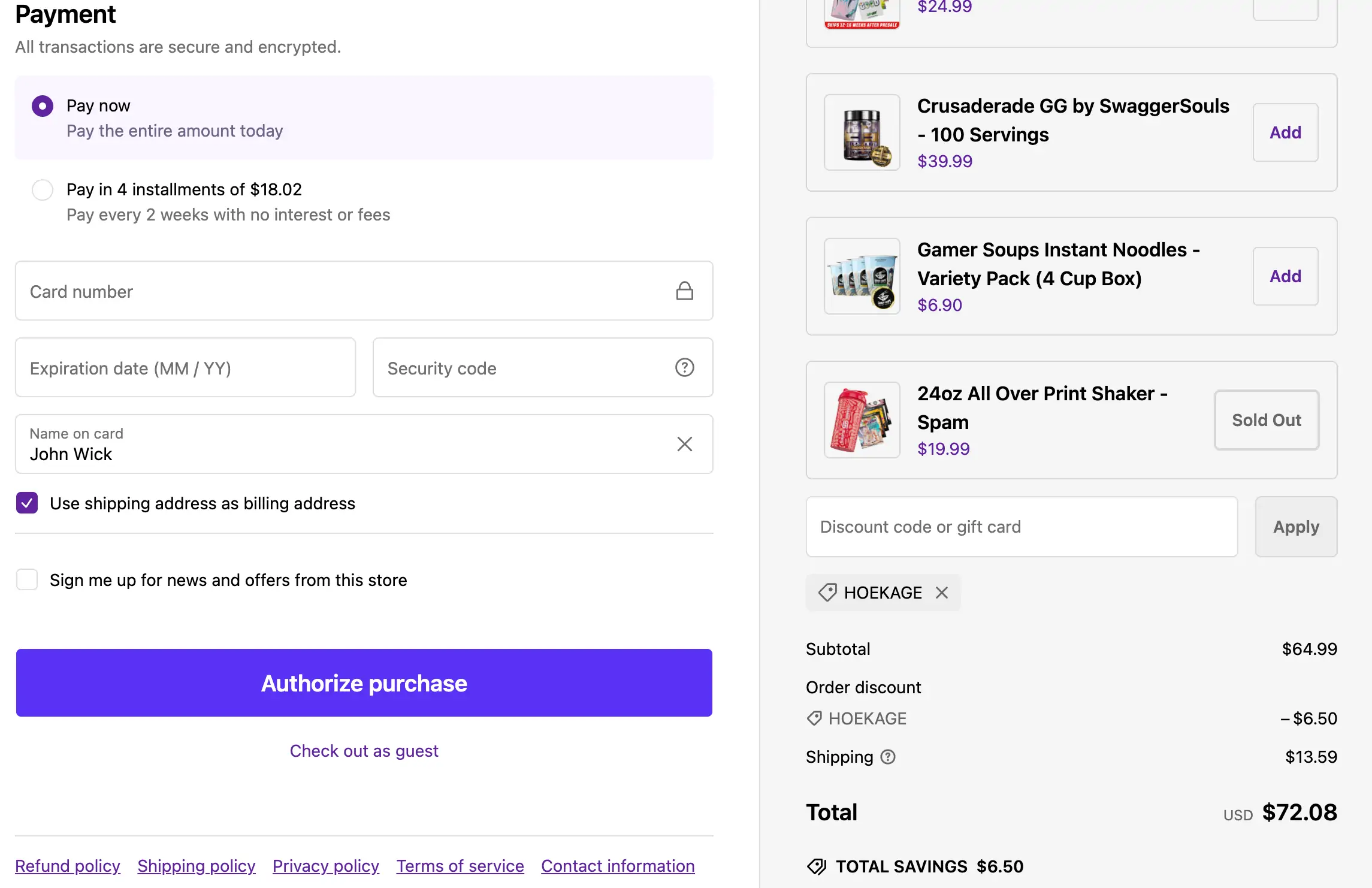1372x888 pixels.
Task: Add Crusaderade GG 100 Servings to order
Action: click(1285, 132)
